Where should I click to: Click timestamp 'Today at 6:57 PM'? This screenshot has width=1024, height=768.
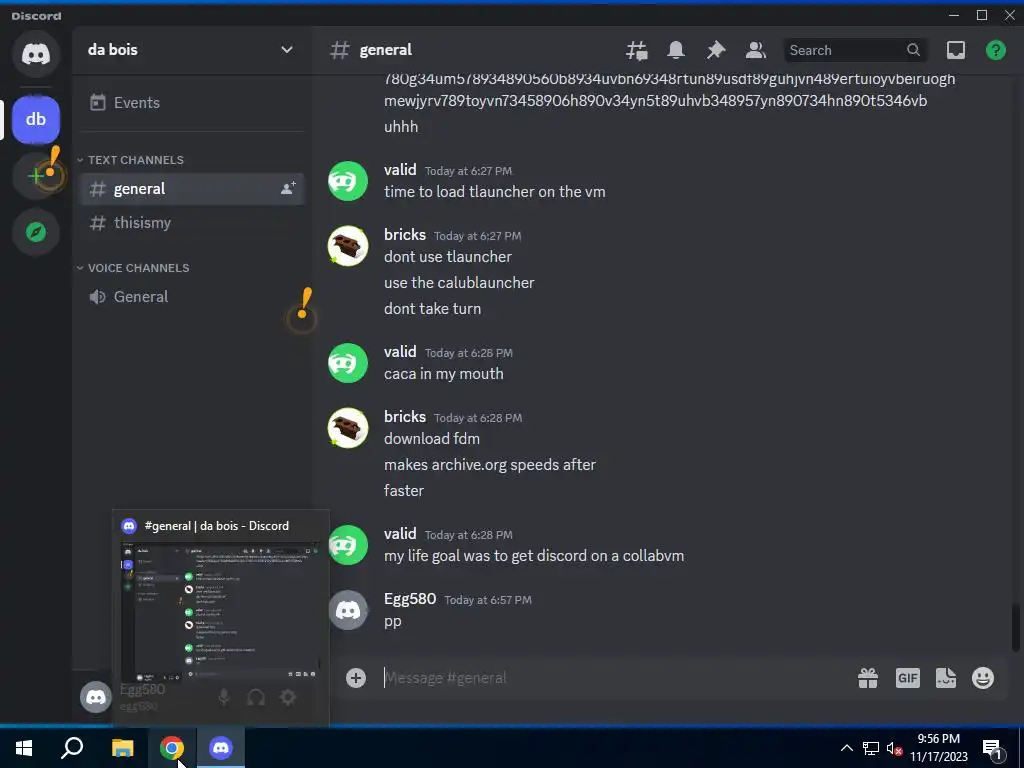pyautogui.click(x=488, y=600)
